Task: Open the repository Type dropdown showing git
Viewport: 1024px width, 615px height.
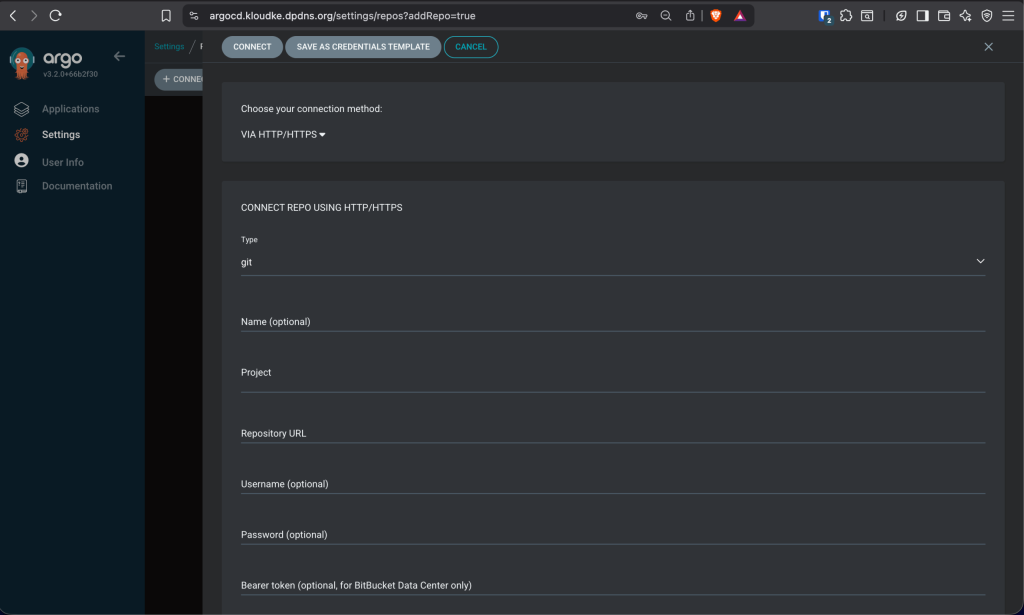Action: coord(611,261)
